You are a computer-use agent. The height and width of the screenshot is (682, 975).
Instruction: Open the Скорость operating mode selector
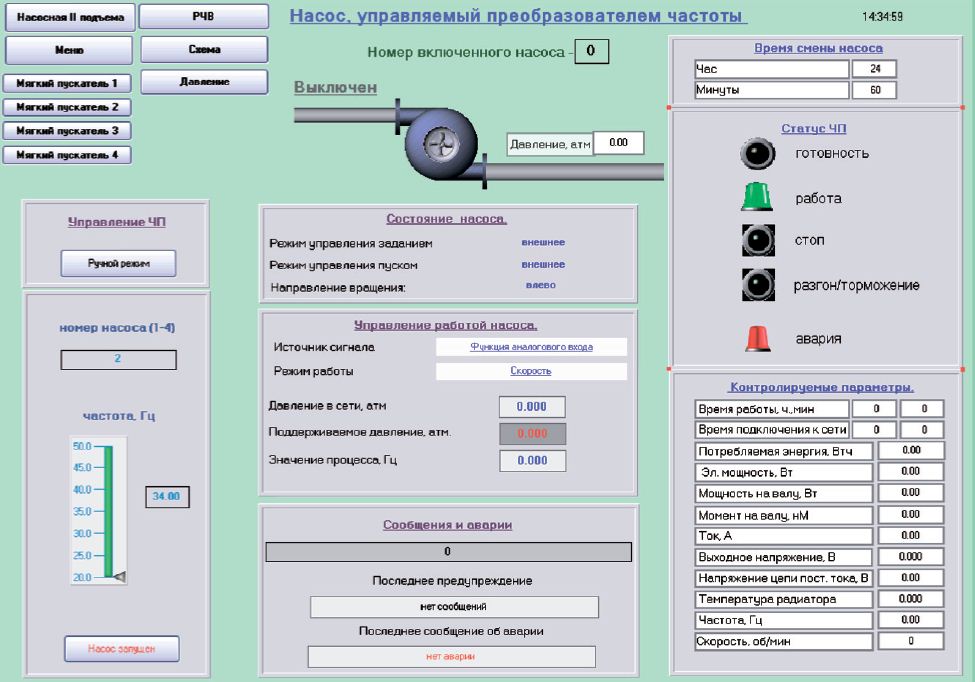coord(531,371)
